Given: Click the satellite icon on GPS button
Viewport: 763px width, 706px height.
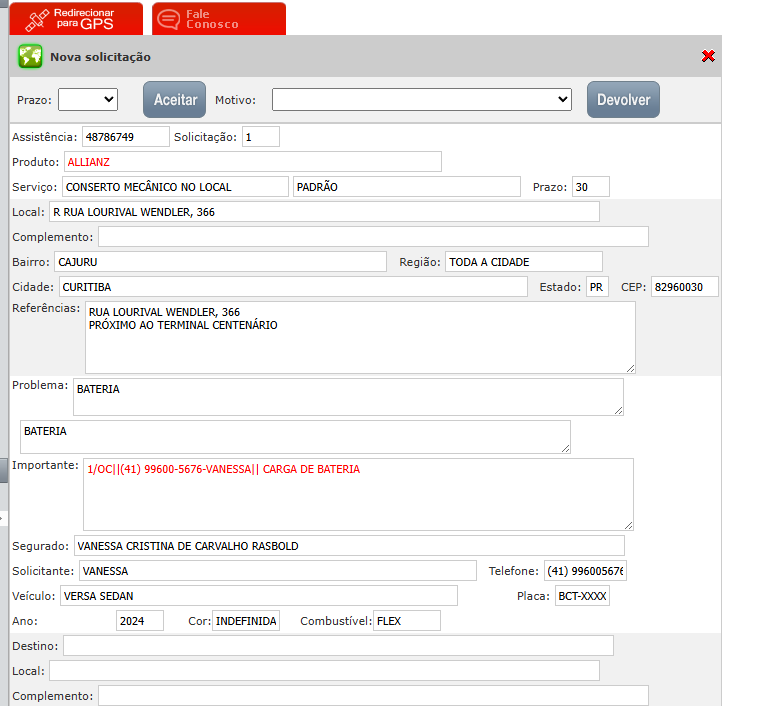Looking at the screenshot, I should point(37,19).
